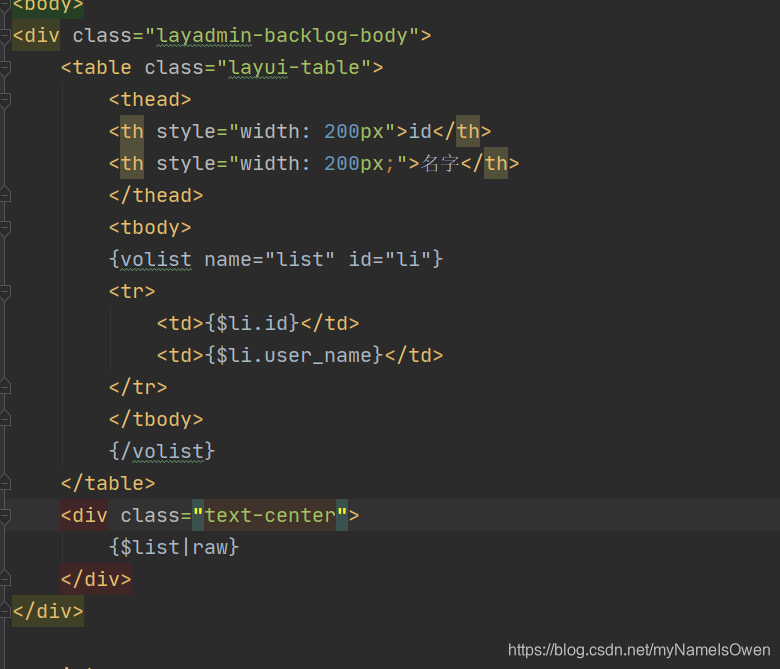
Task: Collapse the closing table fold marker
Action: pyautogui.click(x=5, y=483)
